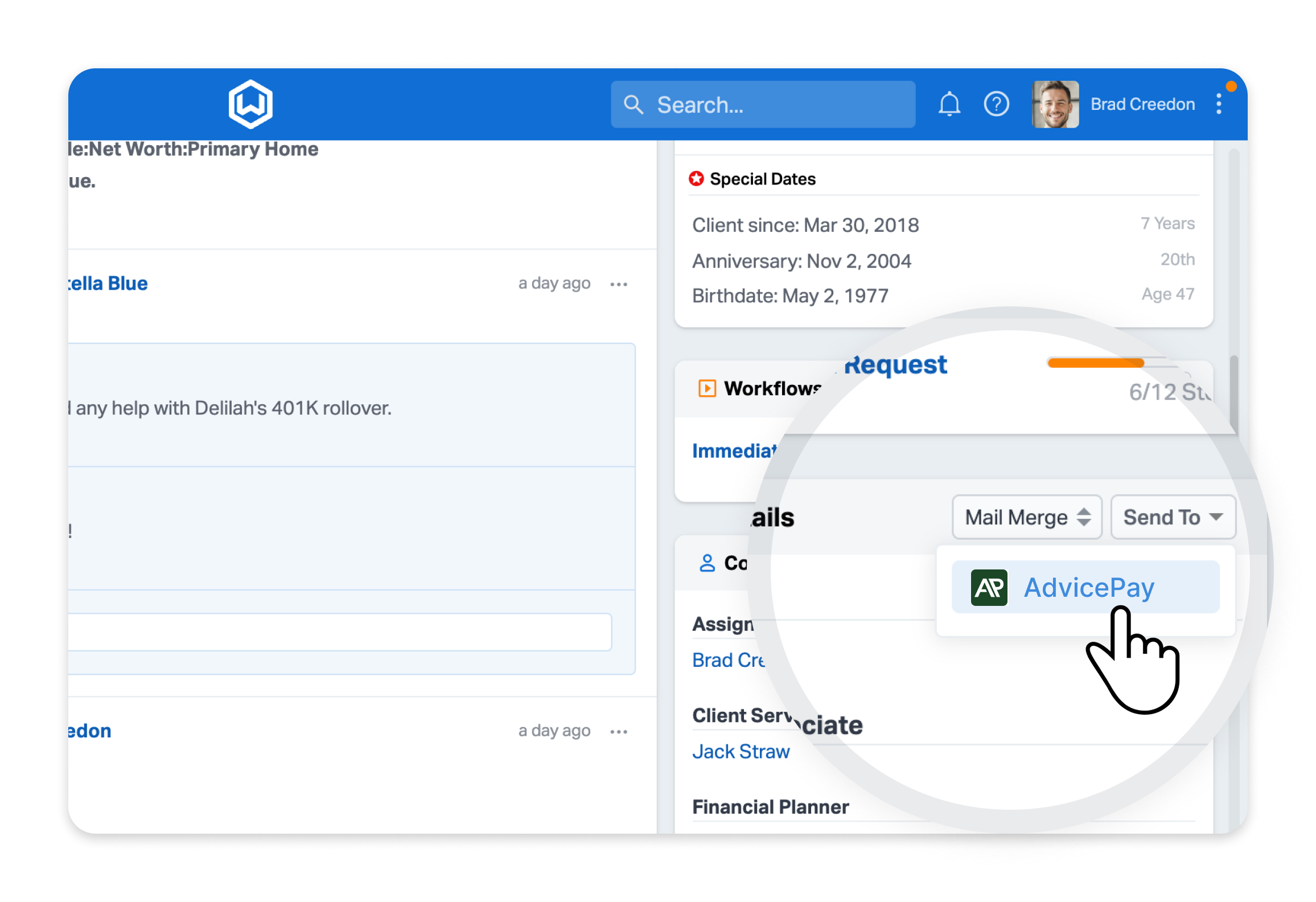The height and width of the screenshot is (902, 1316).
Task: Click the search magnifier icon
Action: point(633,105)
